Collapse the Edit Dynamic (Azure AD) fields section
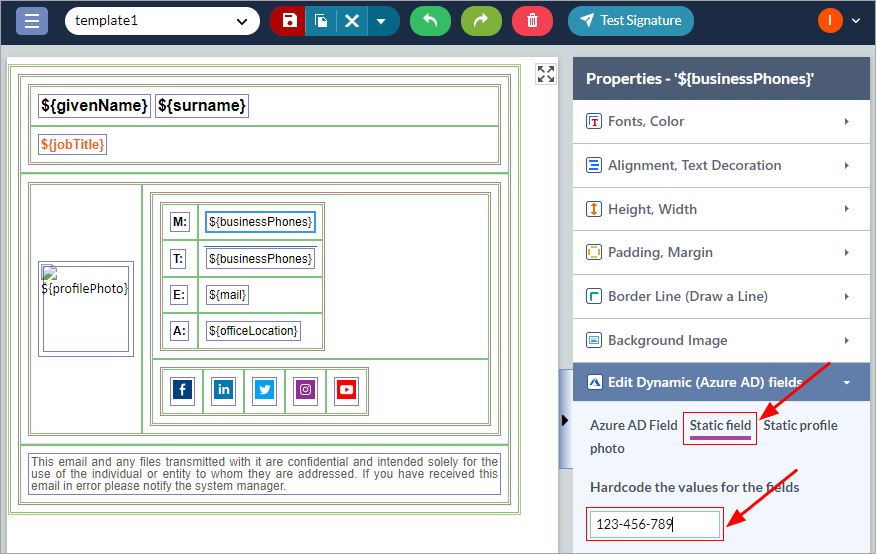Screen dimensions: 876x554 tap(721, 382)
